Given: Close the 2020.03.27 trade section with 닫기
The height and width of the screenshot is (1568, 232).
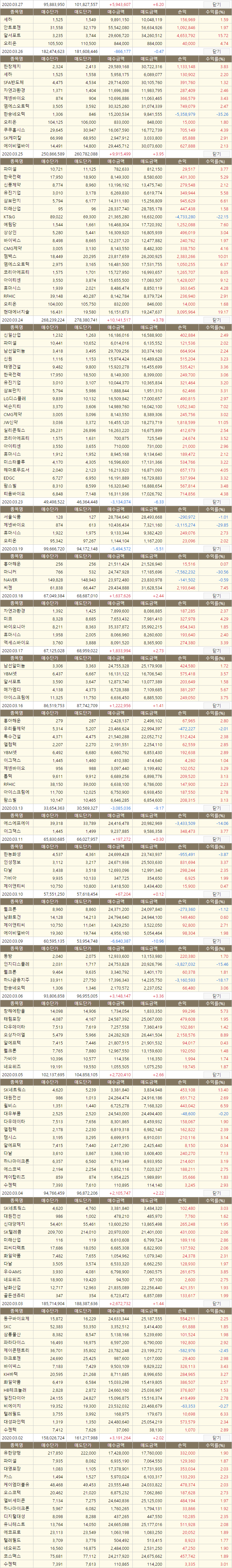Looking at the screenshot, I should tap(216, 4).
